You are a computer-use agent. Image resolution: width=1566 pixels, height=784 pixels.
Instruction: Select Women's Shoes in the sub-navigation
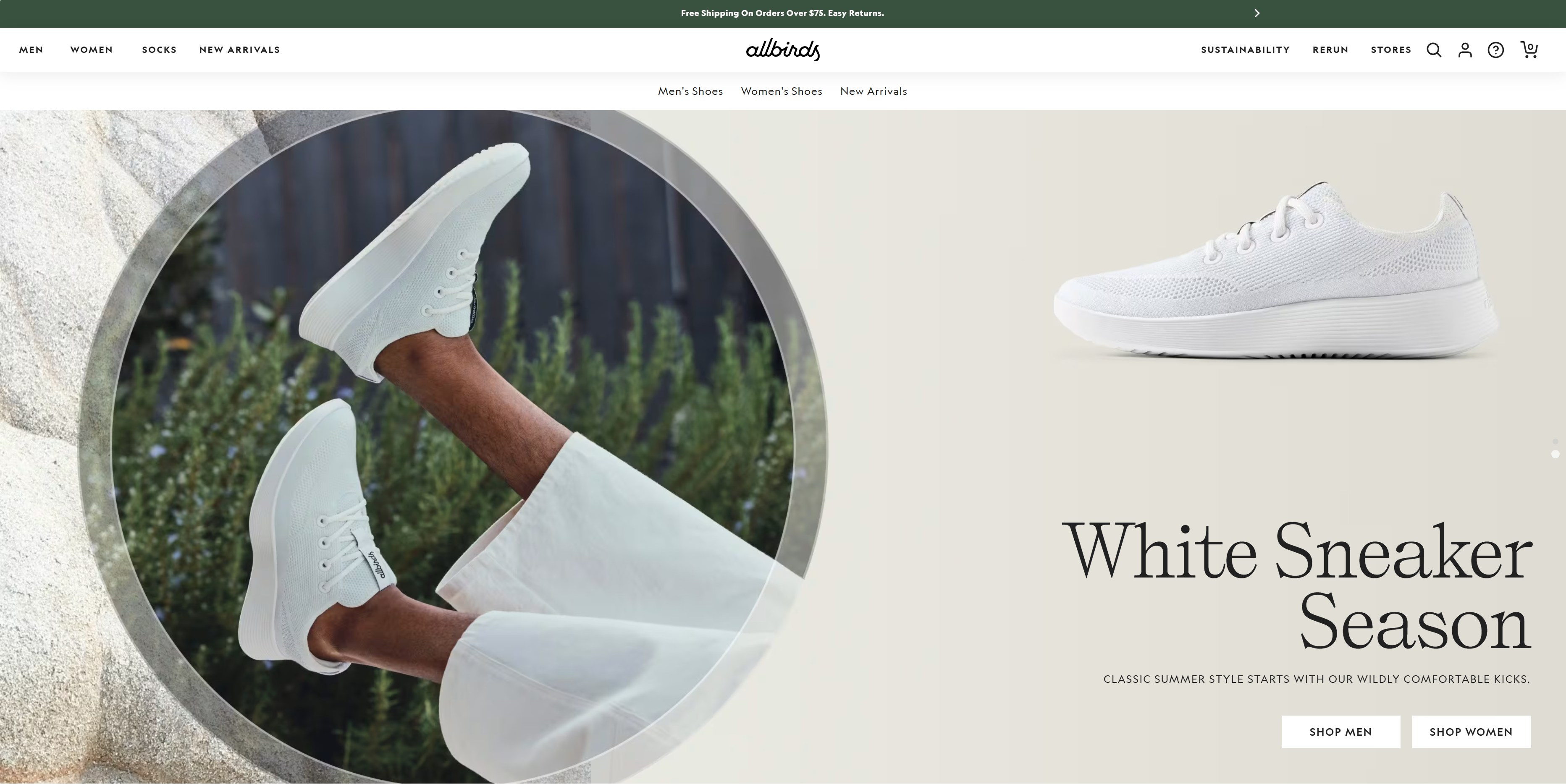pos(781,91)
